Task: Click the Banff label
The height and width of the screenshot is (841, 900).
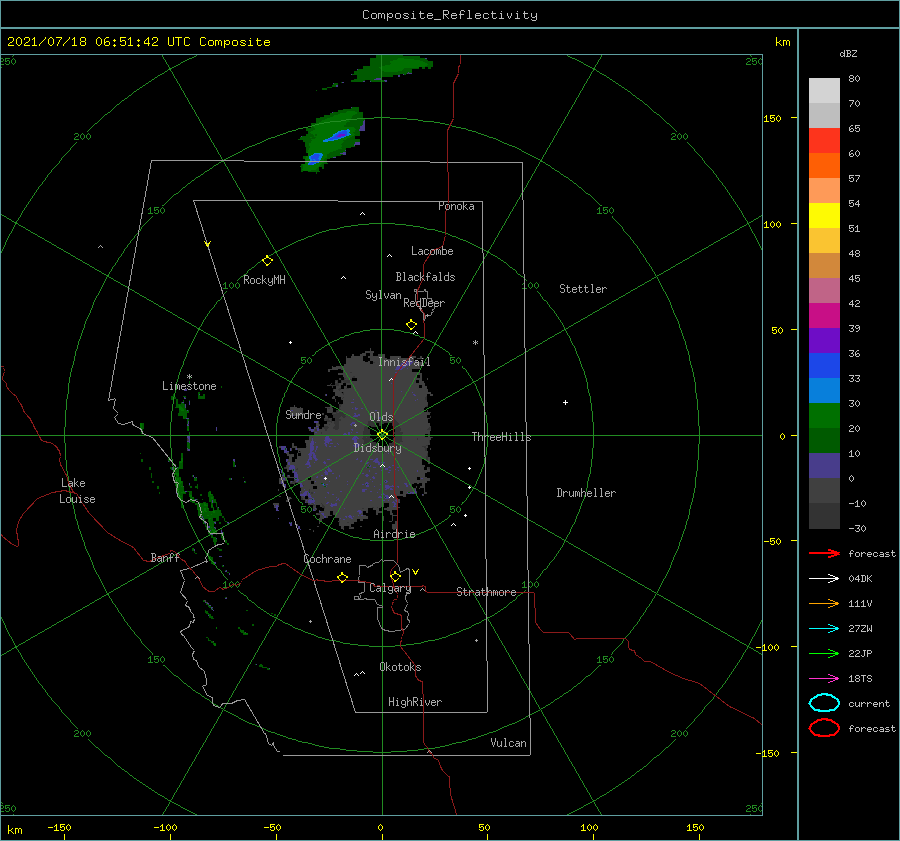Action: (165, 558)
